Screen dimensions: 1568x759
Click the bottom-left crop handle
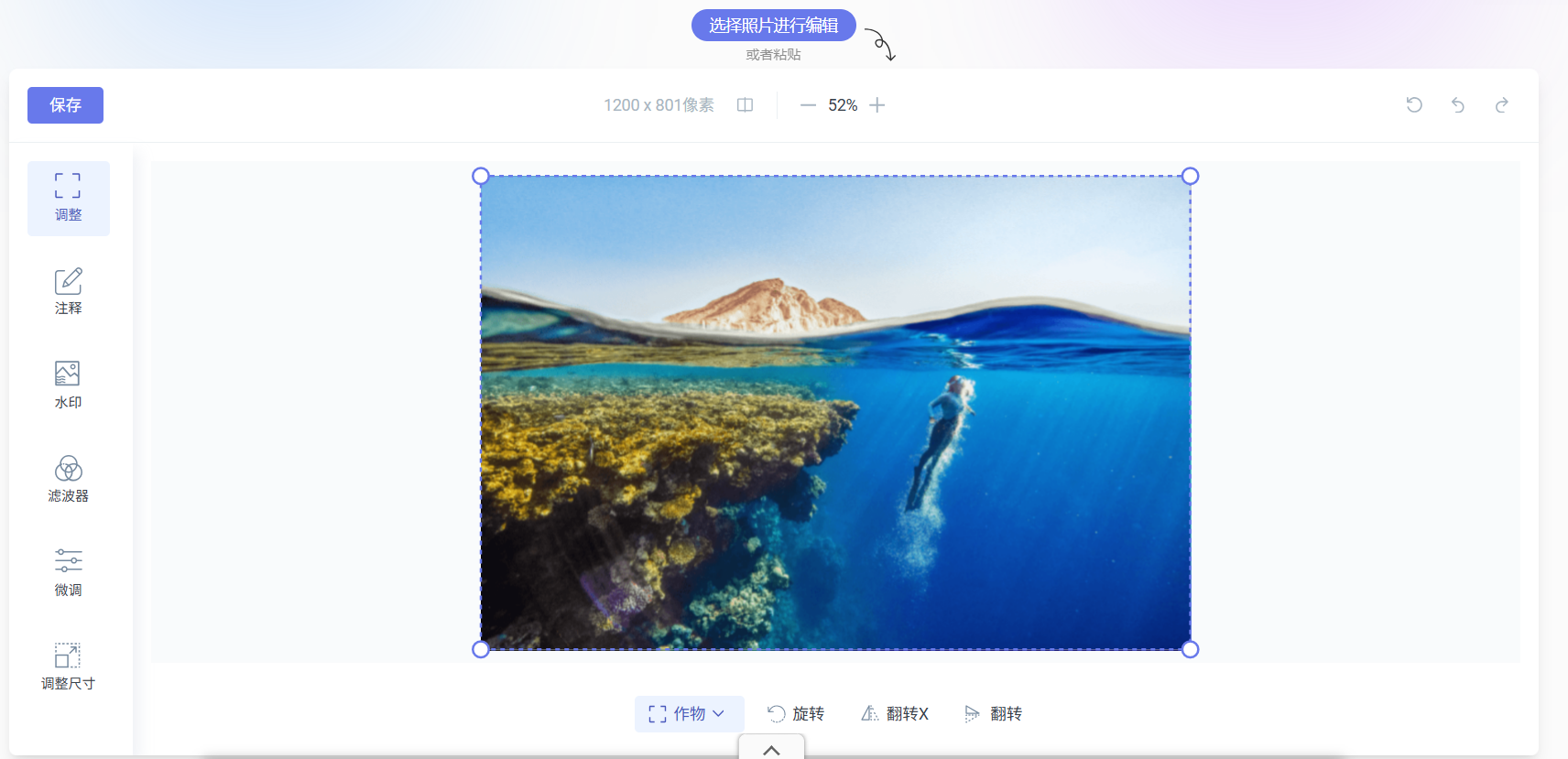click(x=481, y=649)
